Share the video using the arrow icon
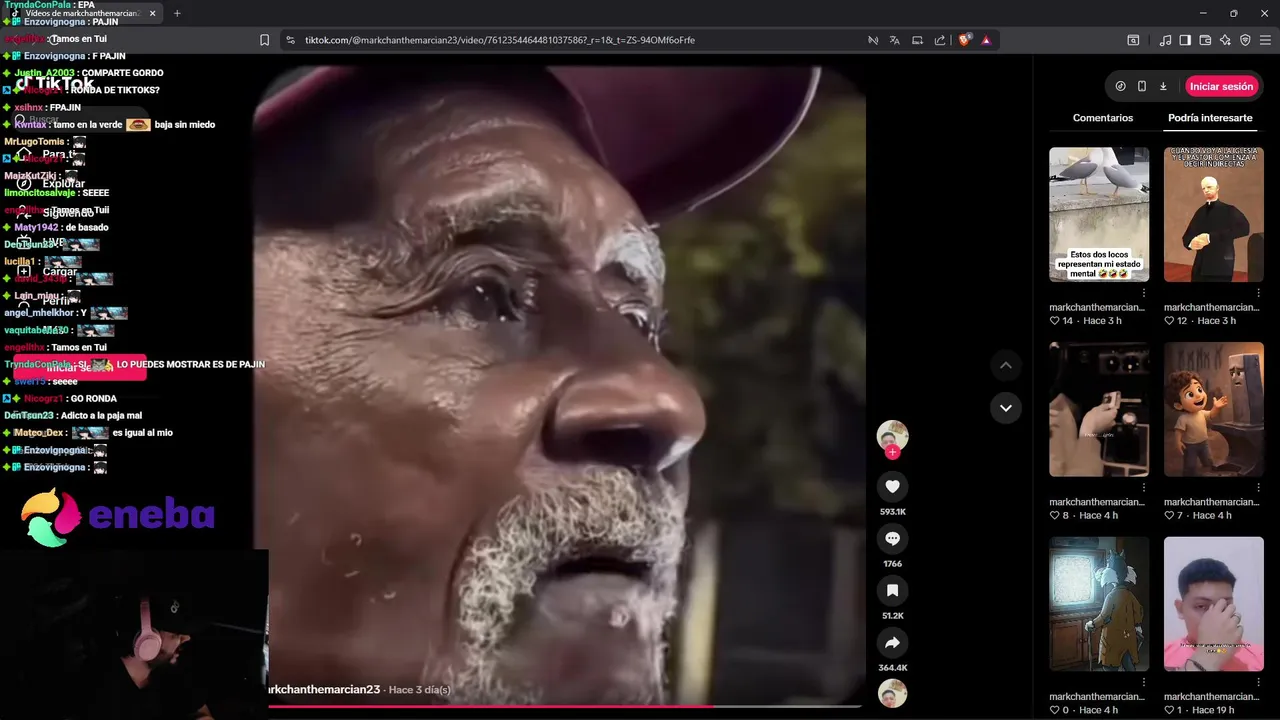This screenshot has height=720, width=1280. (892, 643)
